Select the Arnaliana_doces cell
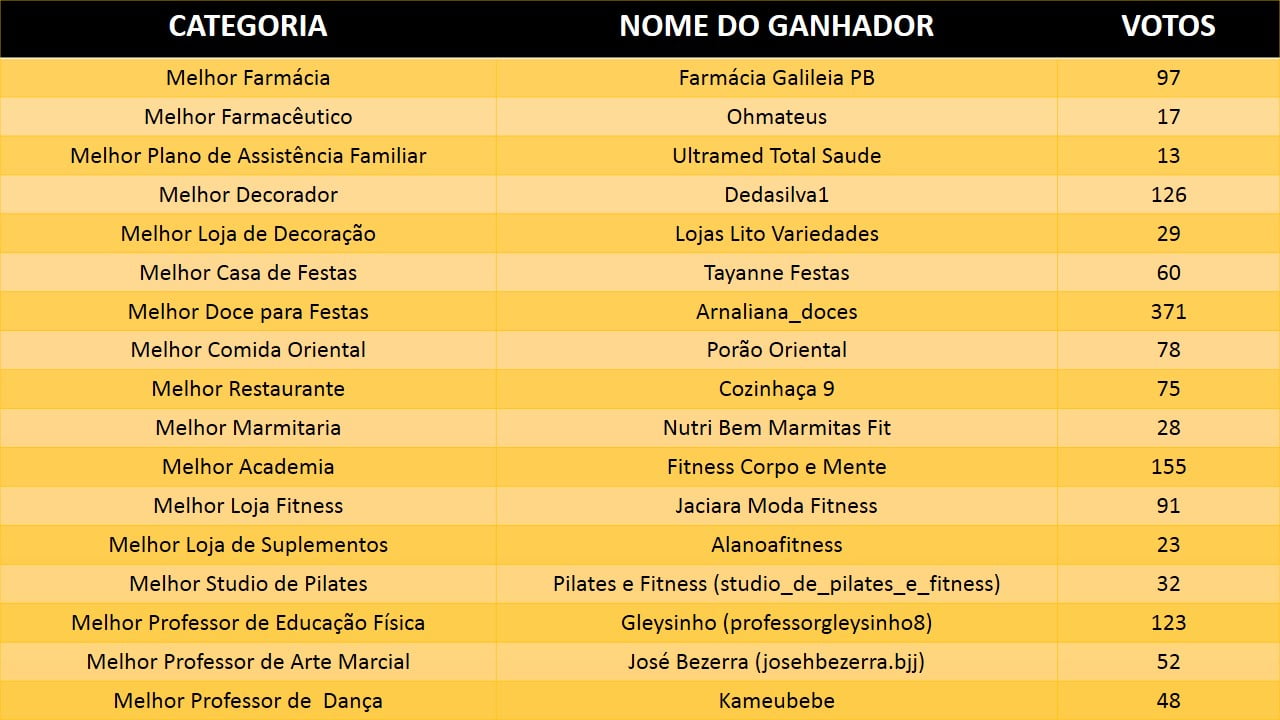The image size is (1280, 720). [776, 312]
